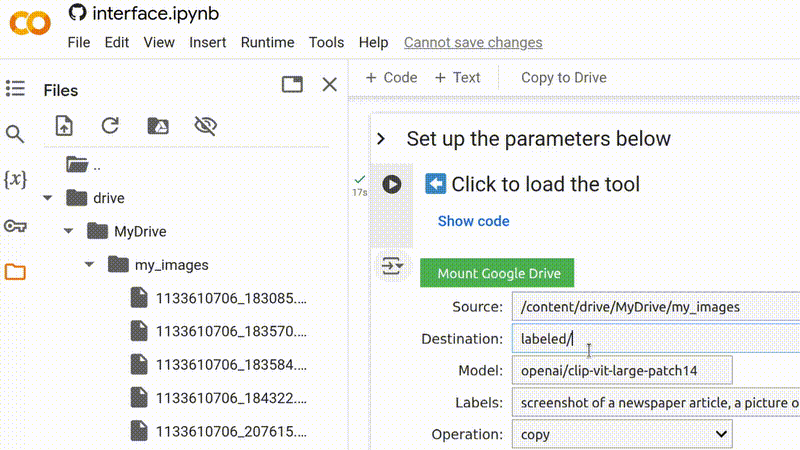
Task: Run the cell with play button
Action: [x=392, y=184]
